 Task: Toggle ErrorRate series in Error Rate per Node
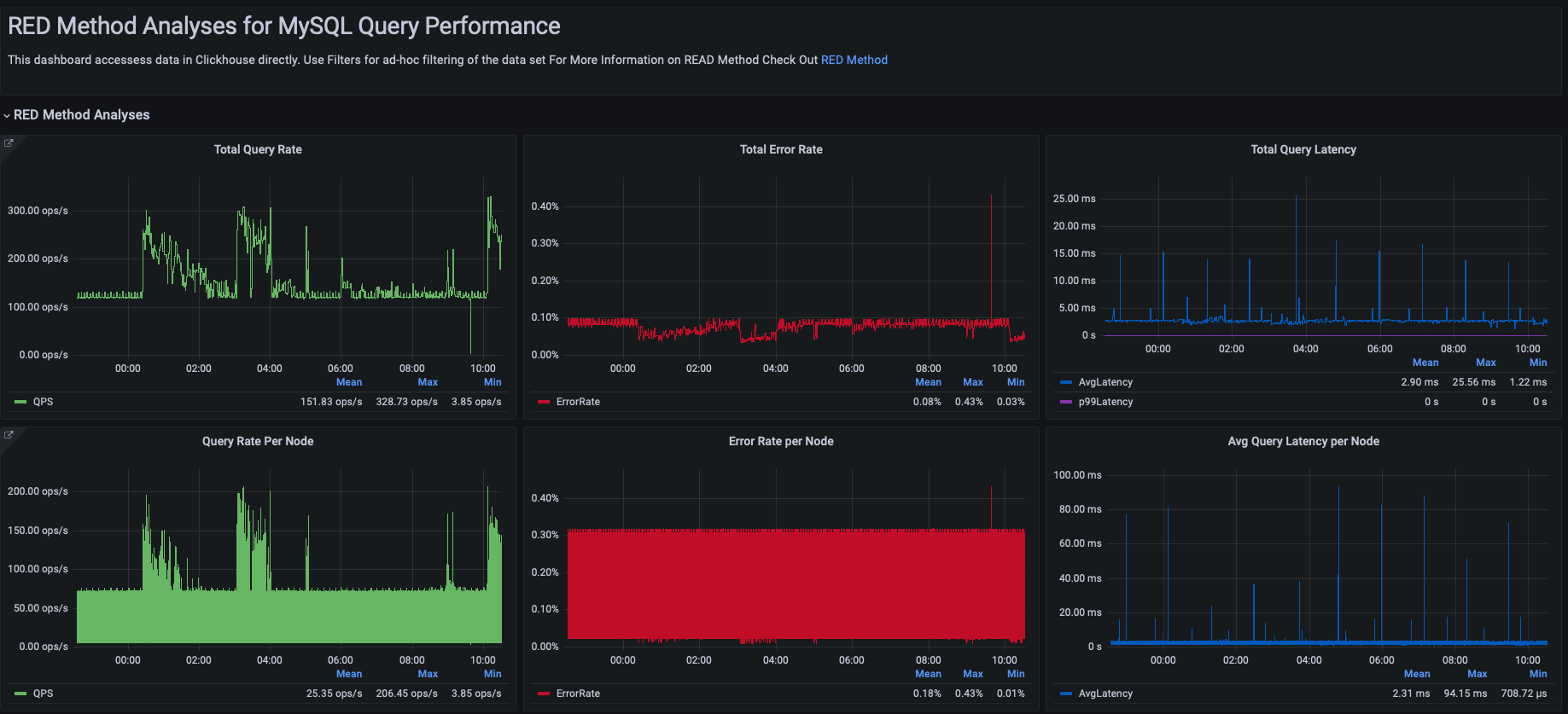(578, 694)
